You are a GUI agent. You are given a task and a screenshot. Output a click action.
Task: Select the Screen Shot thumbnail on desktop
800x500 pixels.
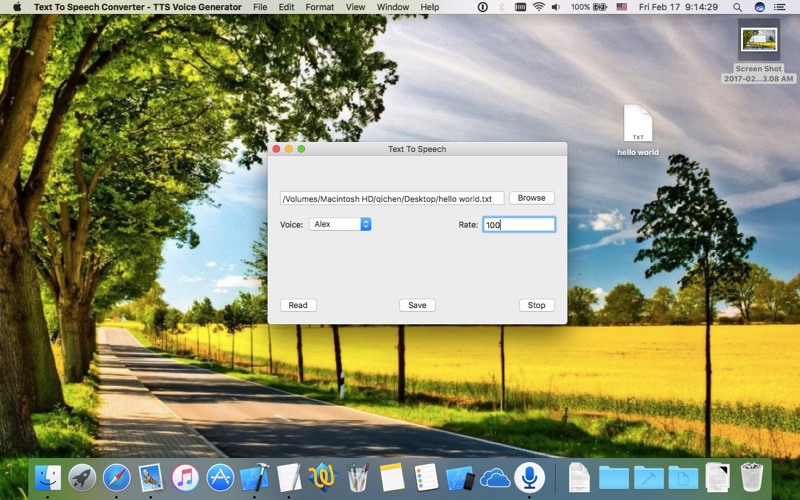click(759, 41)
